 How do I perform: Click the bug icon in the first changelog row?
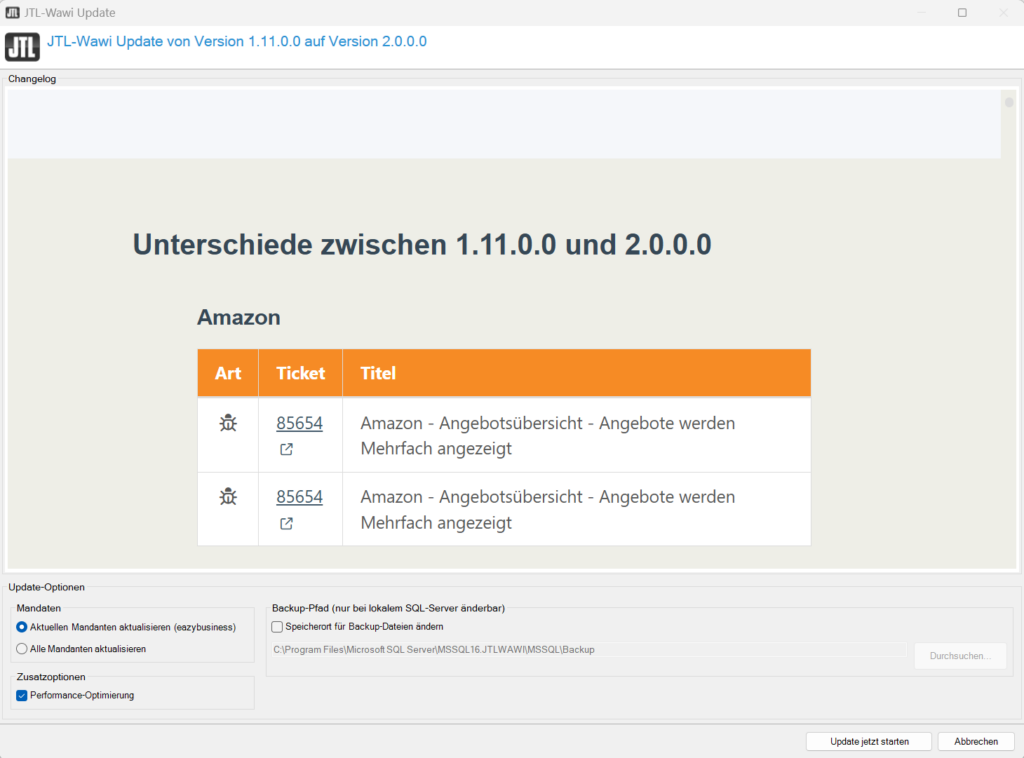pos(228,423)
